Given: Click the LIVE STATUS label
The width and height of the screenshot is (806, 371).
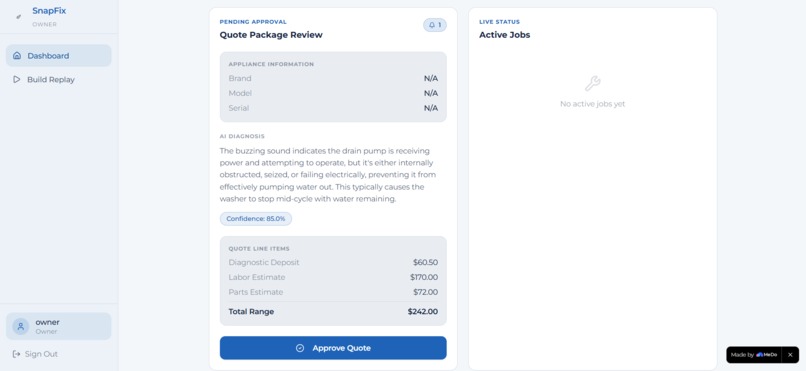Looking at the screenshot, I should (500, 22).
